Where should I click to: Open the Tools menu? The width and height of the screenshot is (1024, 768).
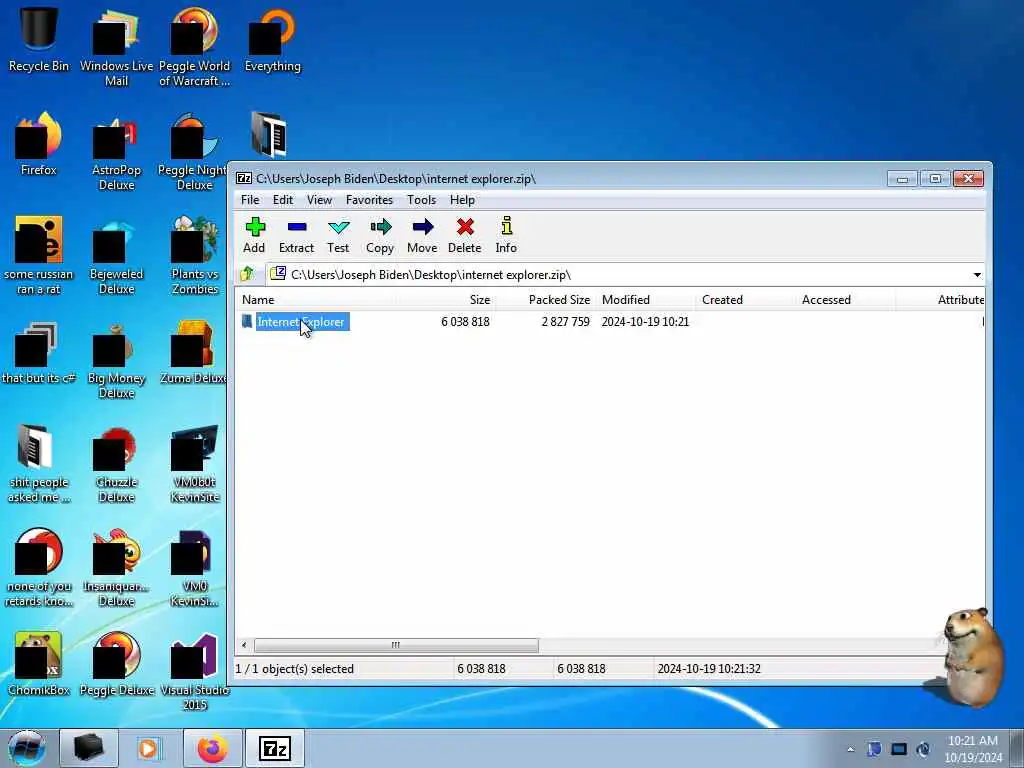coord(421,200)
